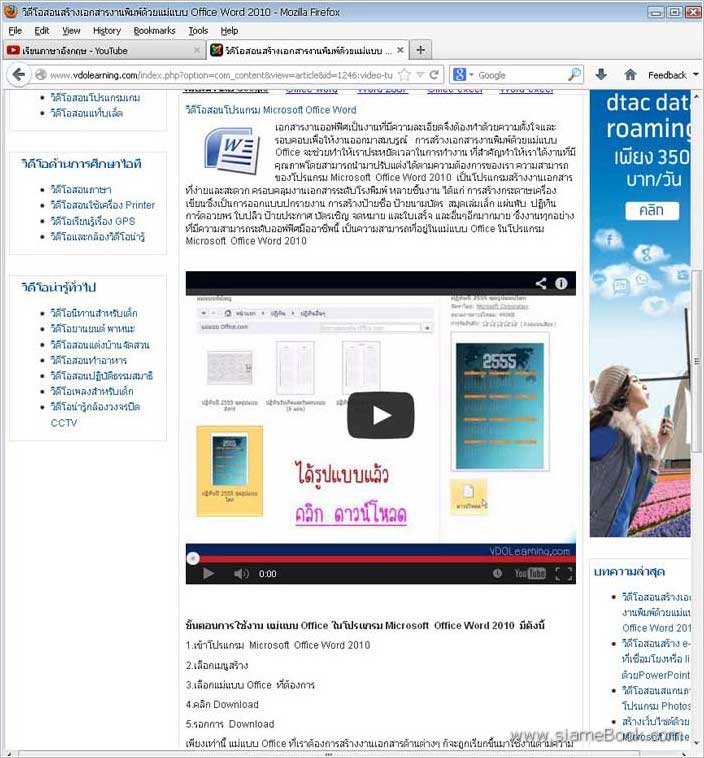This screenshot has width=704, height=758.
Task: Open a new tab with plus button
Action: tap(421, 50)
